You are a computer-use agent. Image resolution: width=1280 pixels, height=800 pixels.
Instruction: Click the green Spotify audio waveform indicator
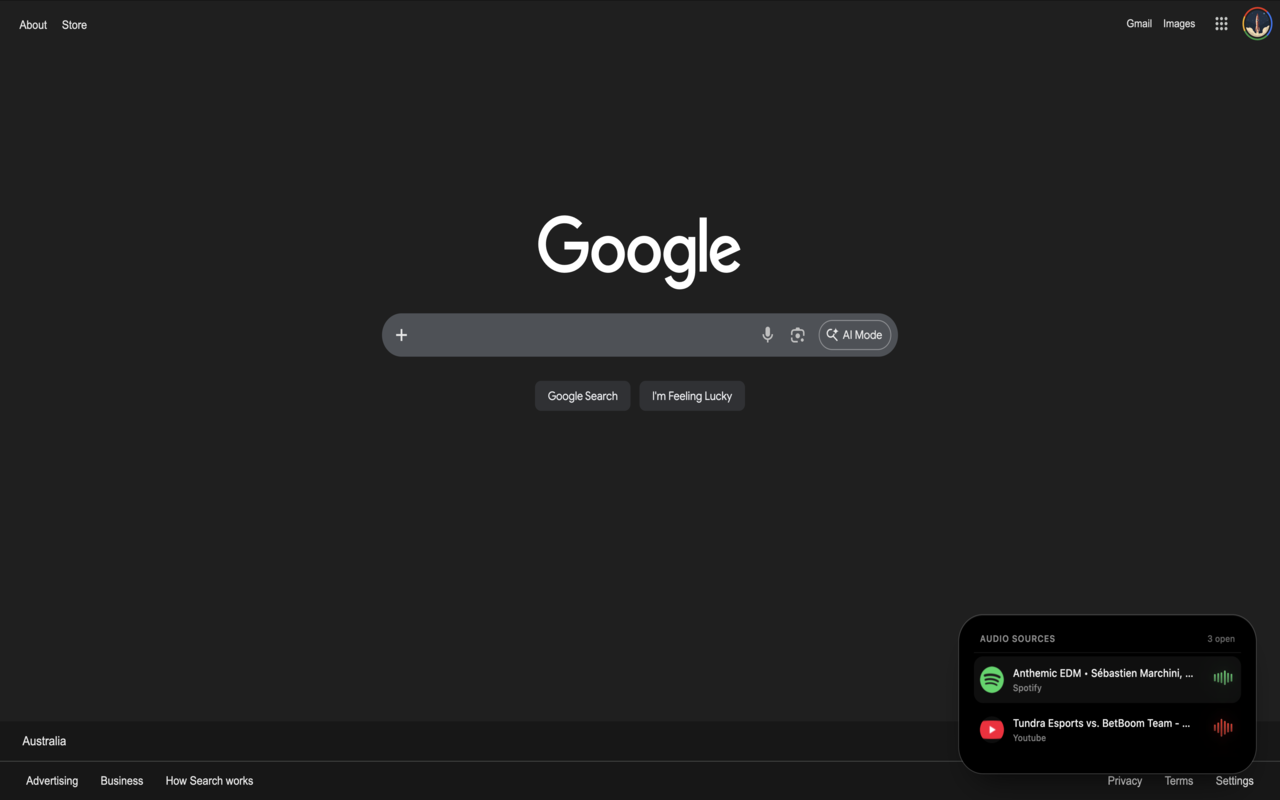[x=1223, y=678]
